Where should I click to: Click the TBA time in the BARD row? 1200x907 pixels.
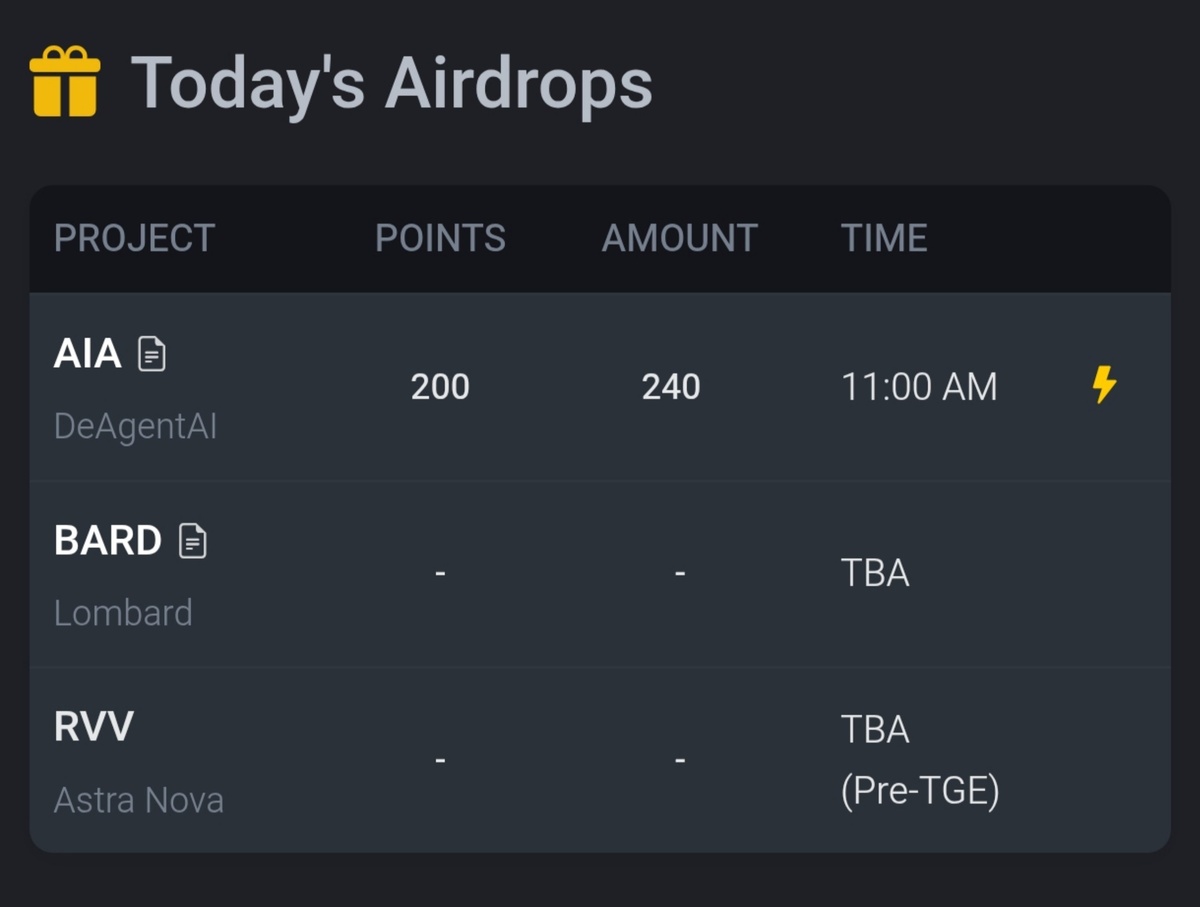(x=875, y=574)
